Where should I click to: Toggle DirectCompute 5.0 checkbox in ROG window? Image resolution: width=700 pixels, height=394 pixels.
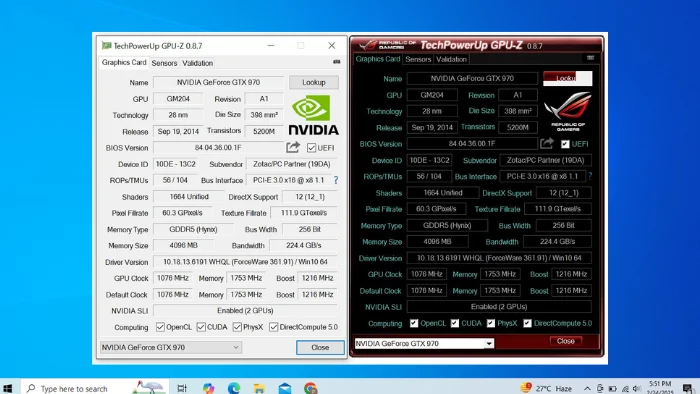pos(527,323)
